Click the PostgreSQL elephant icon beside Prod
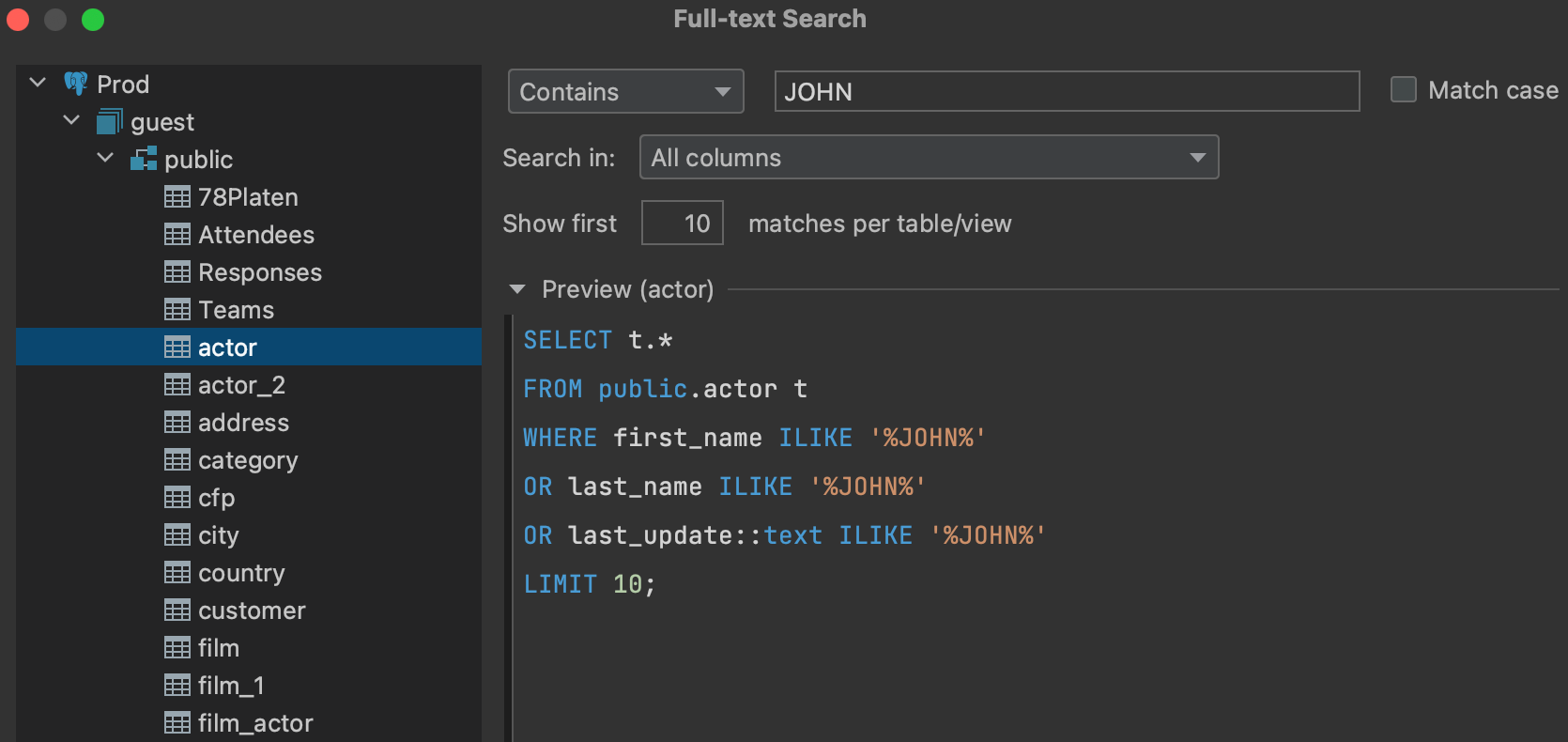The width and height of the screenshot is (1568, 742). click(76, 84)
